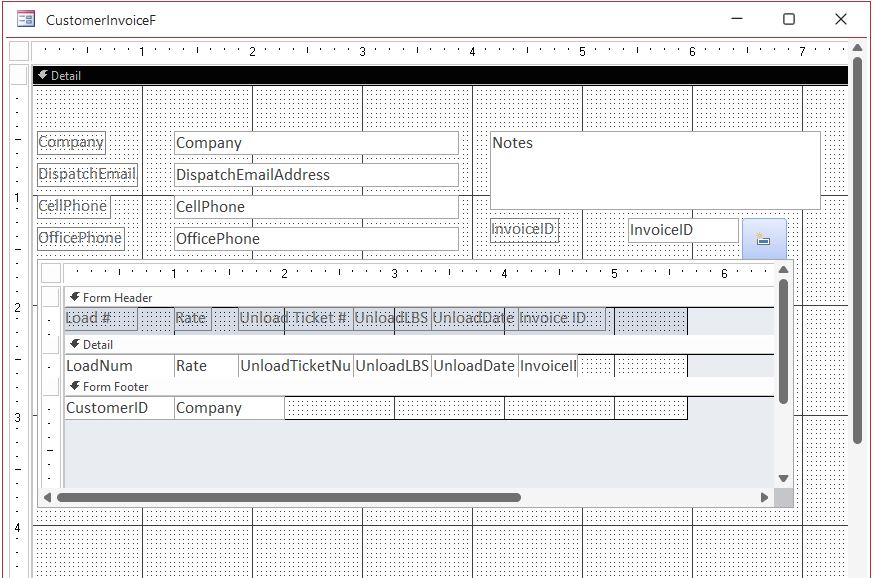The width and height of the screenshot is (876, 578).
Task: Click the insert image icon beside InvoiceID
Action: point(764,237)
